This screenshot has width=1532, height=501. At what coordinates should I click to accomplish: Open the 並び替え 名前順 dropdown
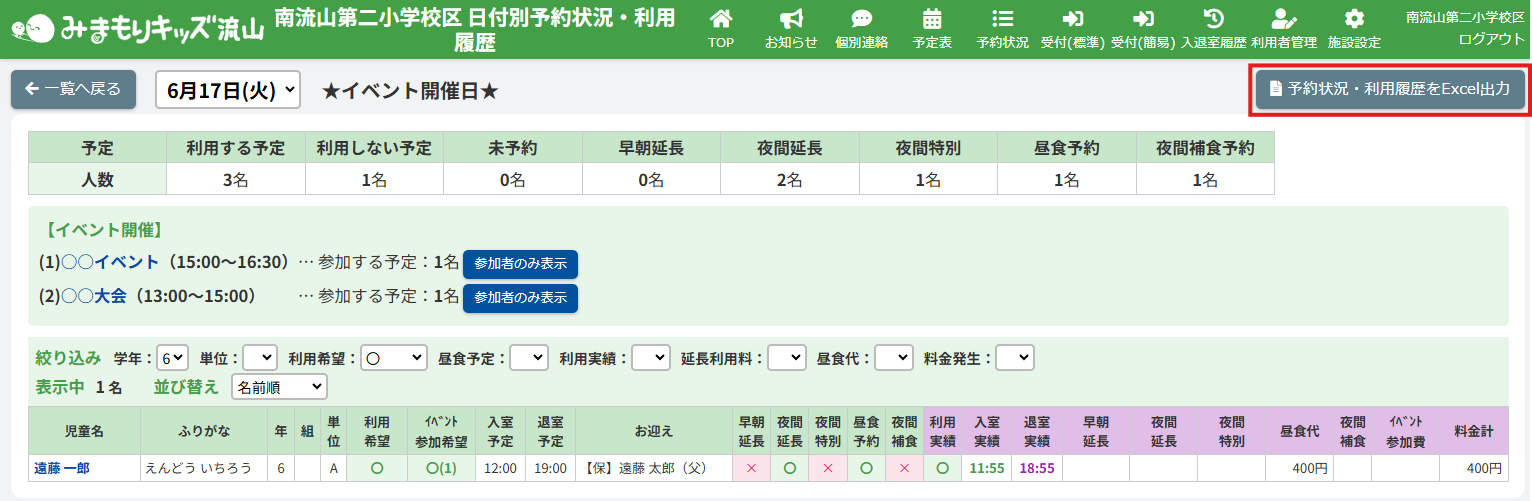pos(279,386)
